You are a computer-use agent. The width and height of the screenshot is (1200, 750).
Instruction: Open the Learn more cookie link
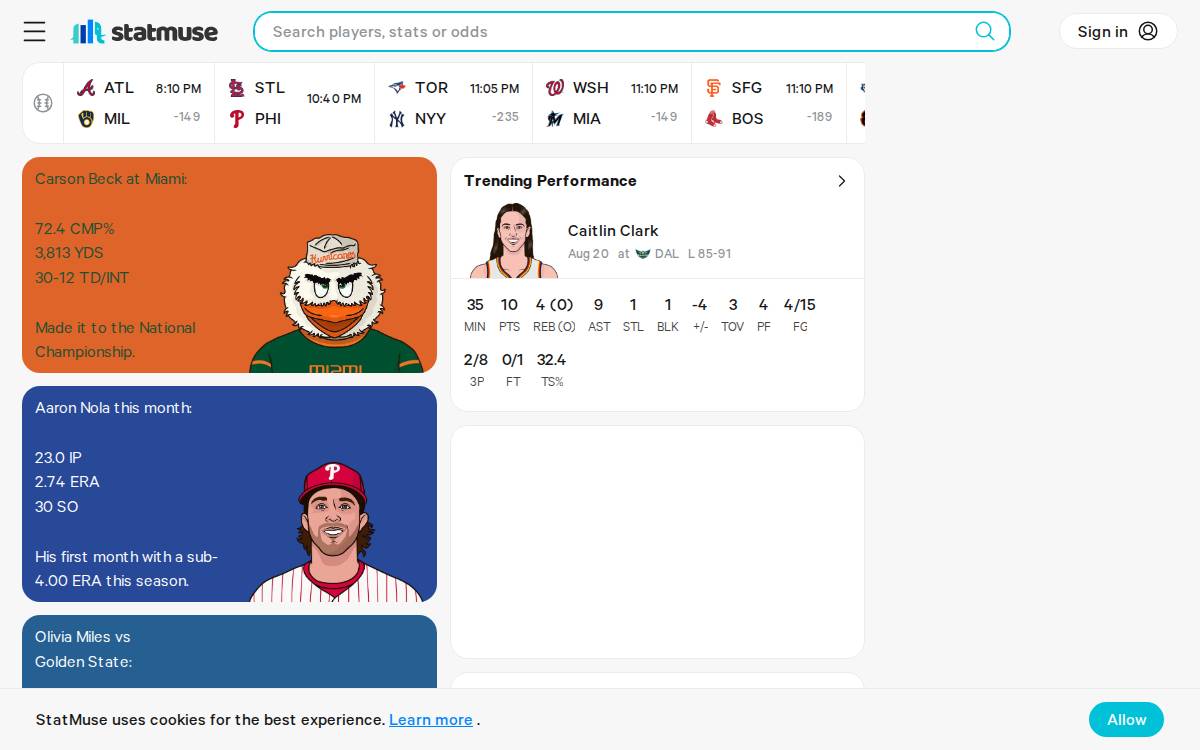431,720
